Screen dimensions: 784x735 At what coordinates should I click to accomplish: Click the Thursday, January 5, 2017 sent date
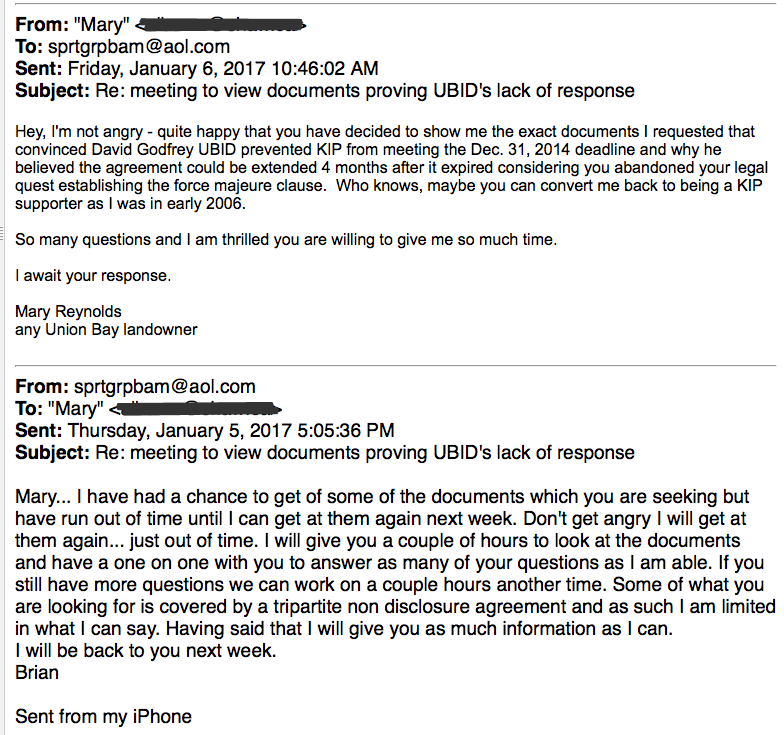230,431
